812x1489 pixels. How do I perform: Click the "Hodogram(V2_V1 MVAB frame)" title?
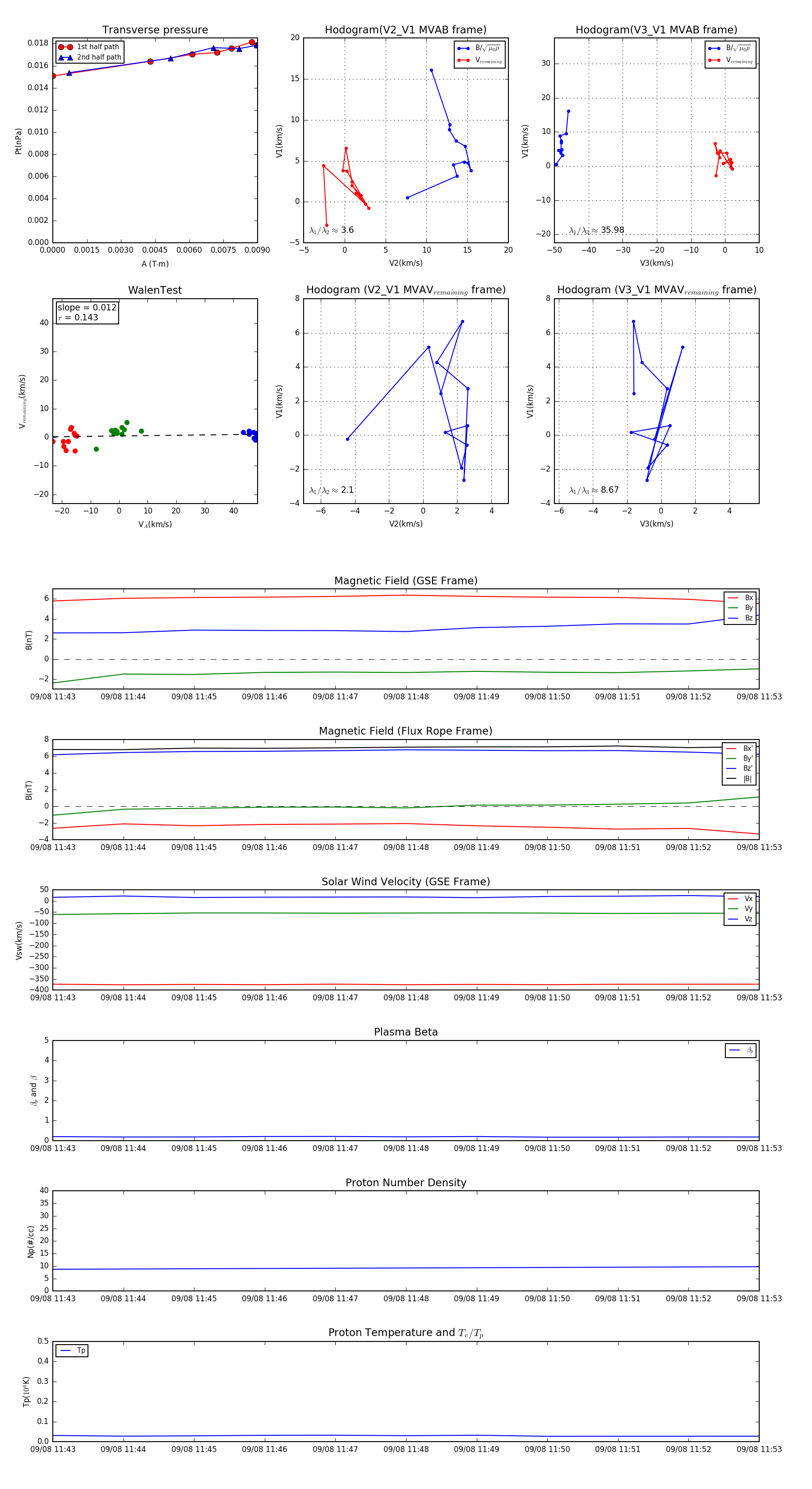coord(406,29)
